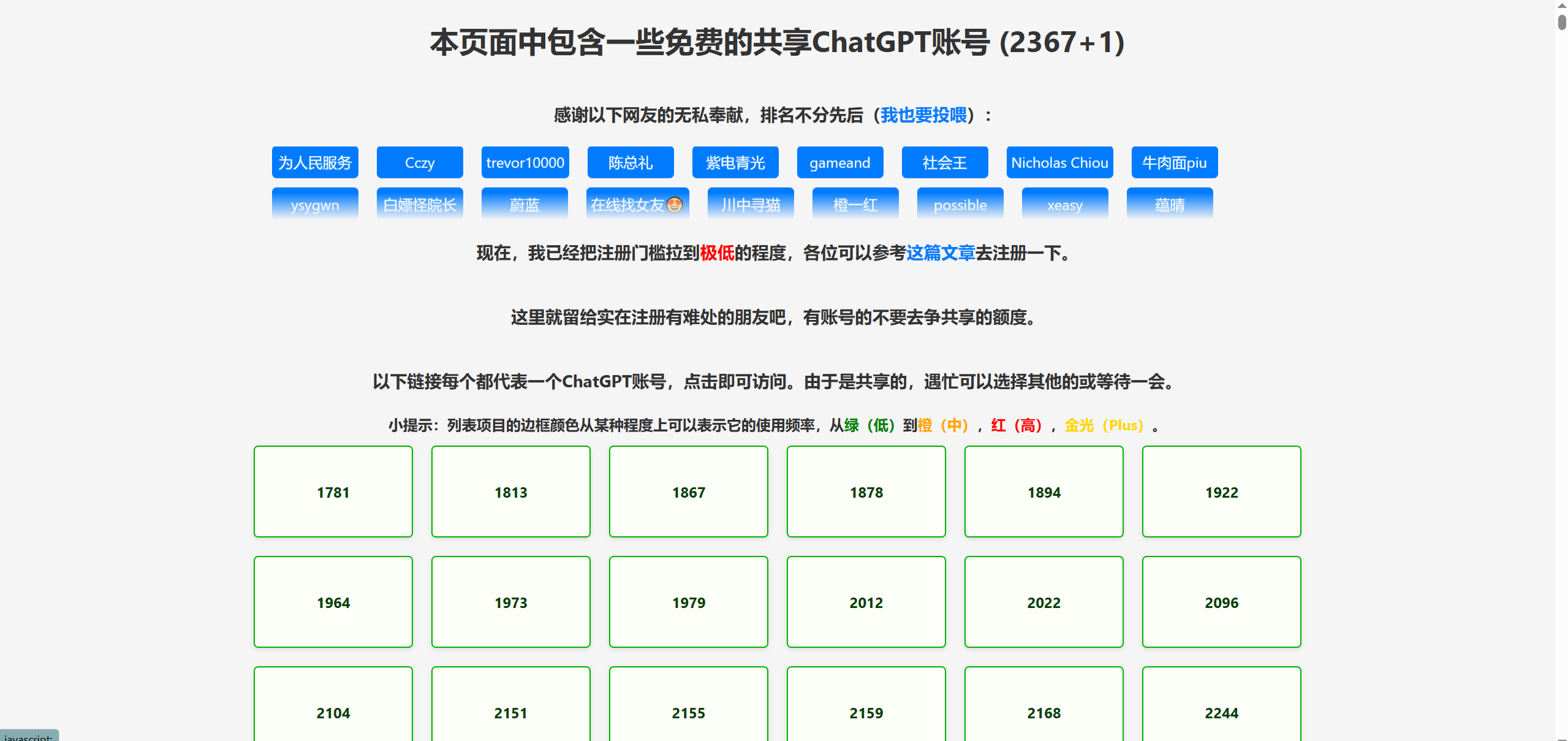Click the gameand contributor badge
Image resolution: width=1568 pixels, height=741 pixels.
(839, 162)
